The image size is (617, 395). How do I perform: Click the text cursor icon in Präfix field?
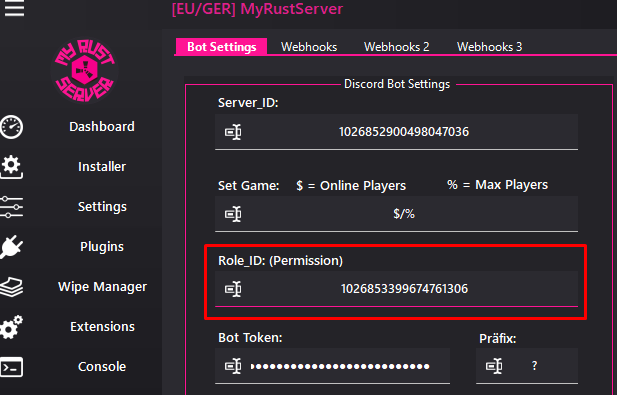[x=494, y=366]
